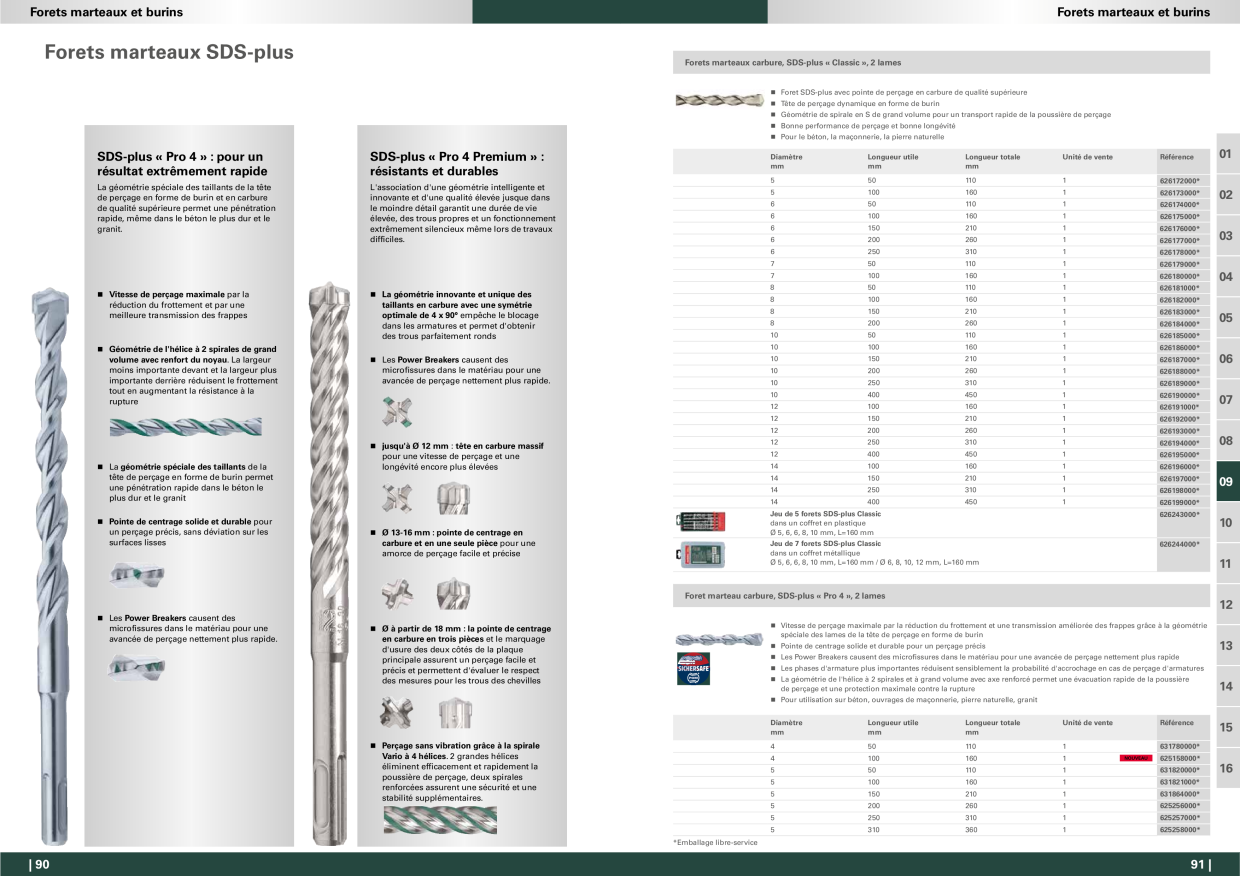Click reference 626172000*

pyautogui.click(x=1179, y=181)
